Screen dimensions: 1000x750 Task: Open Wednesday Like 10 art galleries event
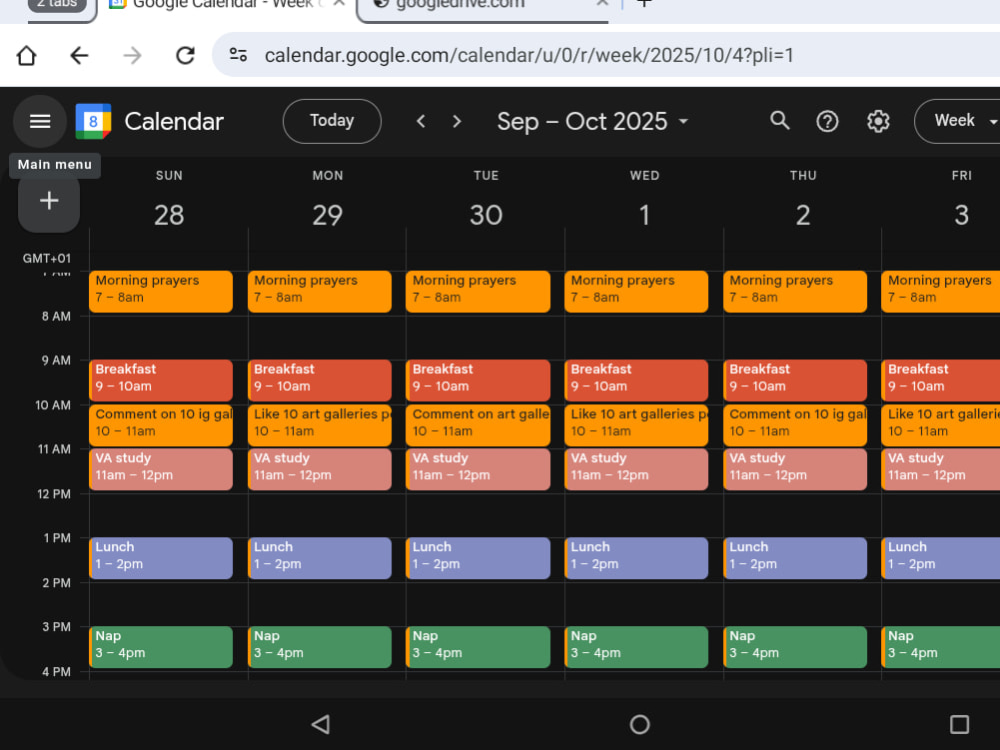point(636,425)
